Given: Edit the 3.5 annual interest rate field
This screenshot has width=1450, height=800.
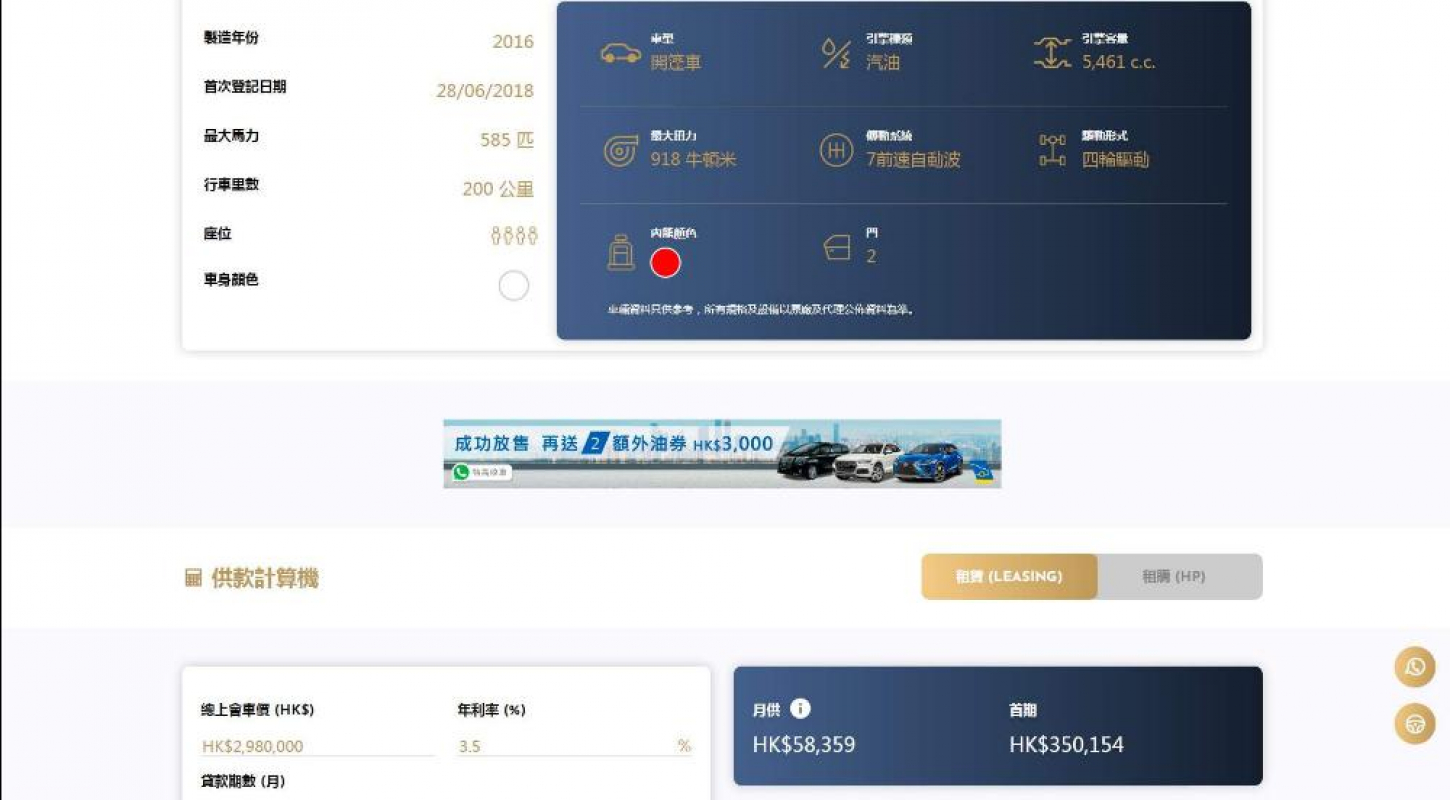Looking at the screenshot, I should tap(574, 746).
